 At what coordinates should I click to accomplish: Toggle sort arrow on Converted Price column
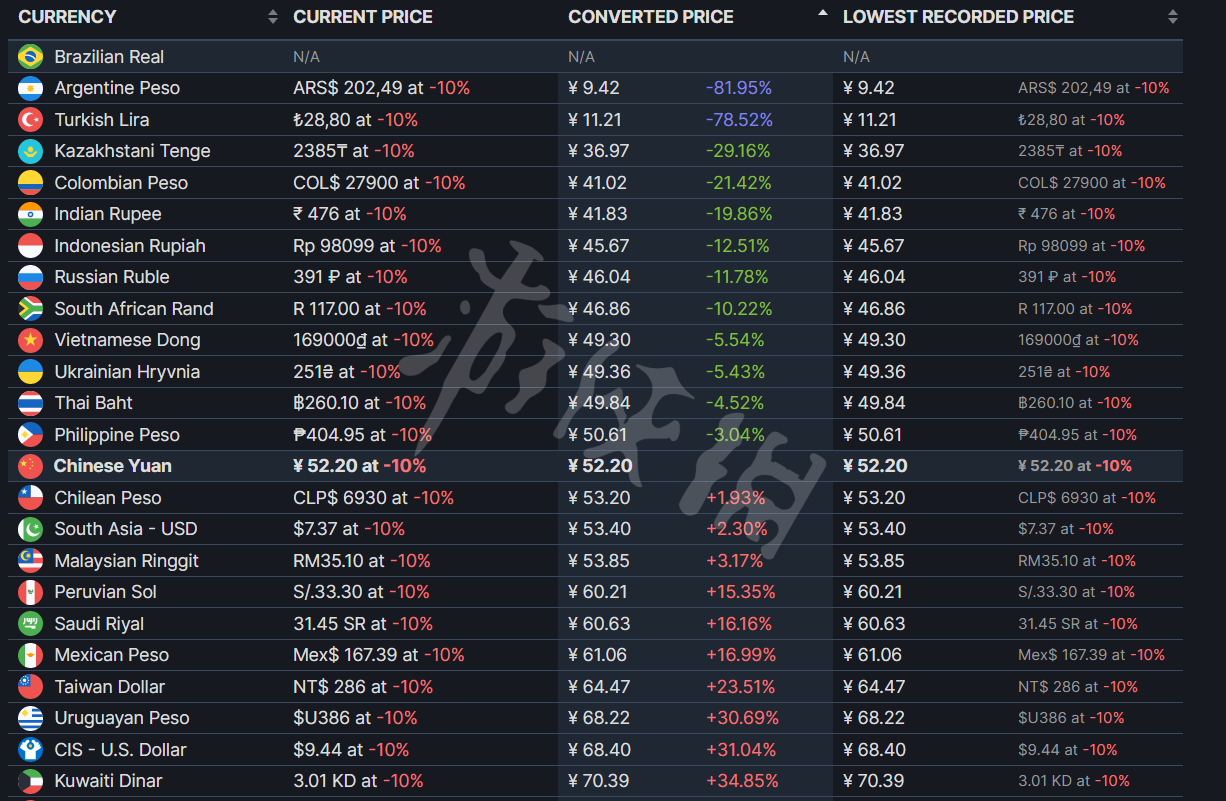pyautogui.click(x=822, y=14)
